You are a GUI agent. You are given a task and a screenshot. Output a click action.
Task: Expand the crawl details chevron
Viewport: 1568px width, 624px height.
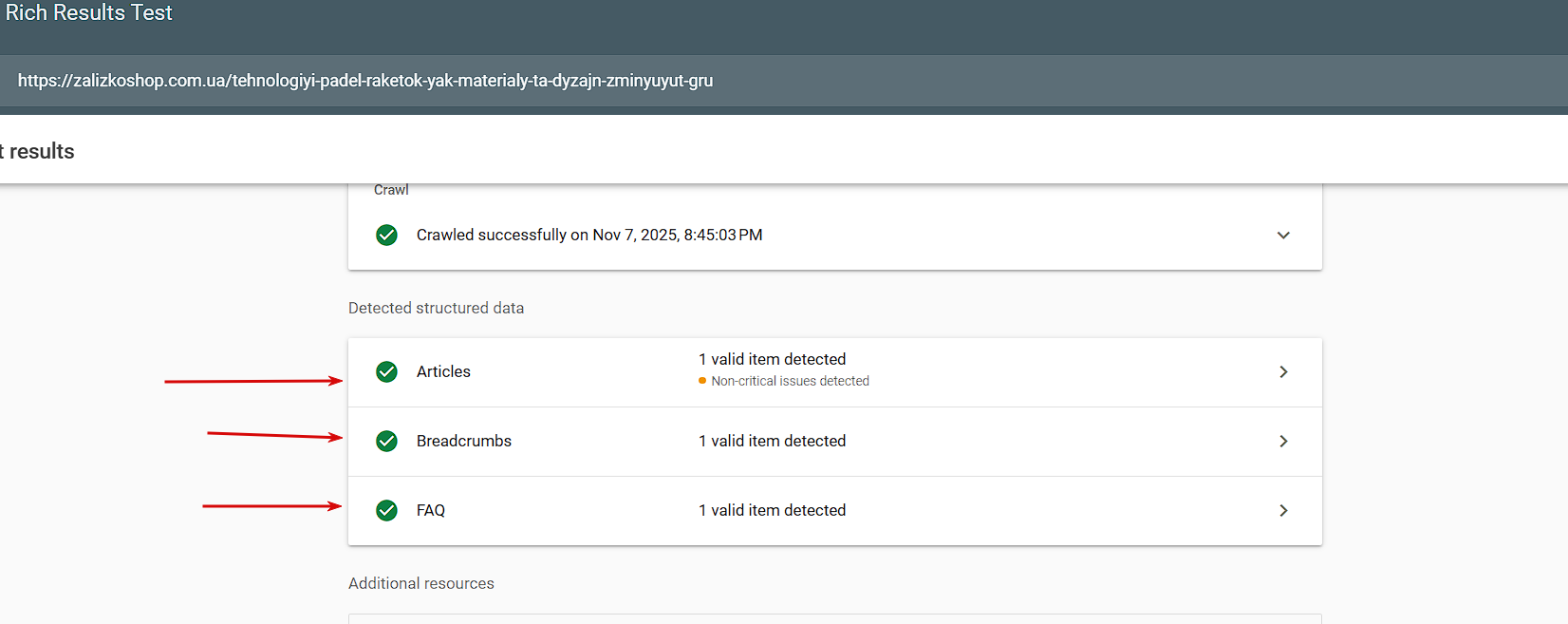point(1283,235)
